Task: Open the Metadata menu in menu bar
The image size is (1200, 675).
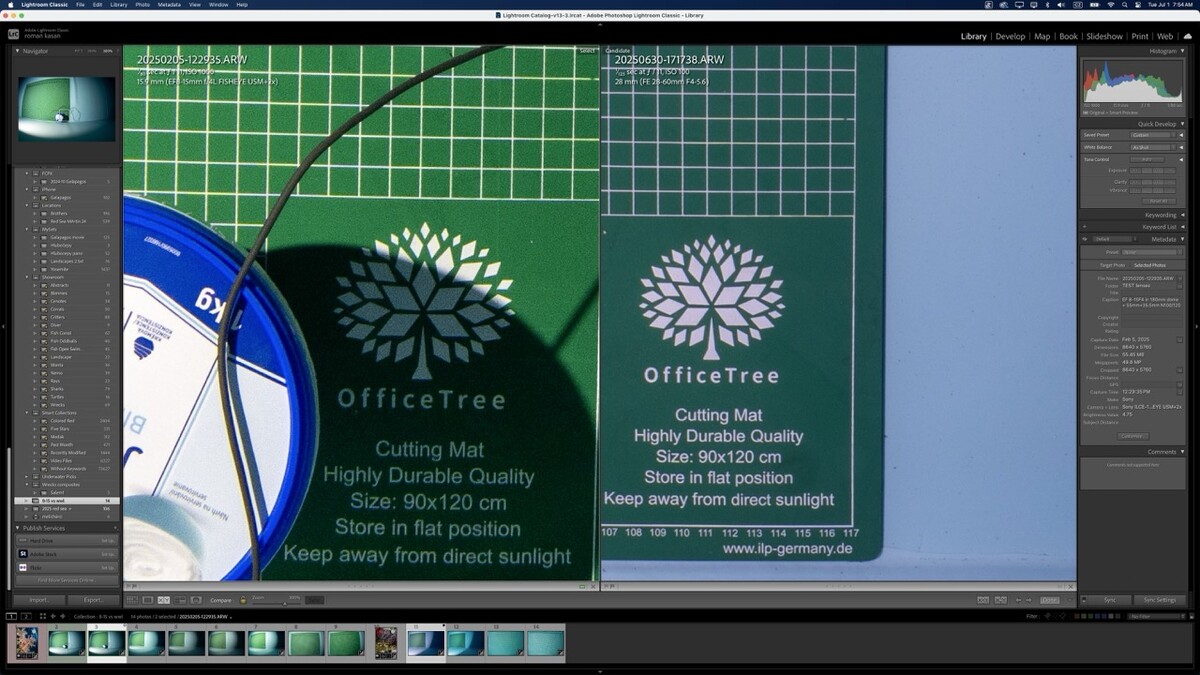Action: [x=169, y=5]
